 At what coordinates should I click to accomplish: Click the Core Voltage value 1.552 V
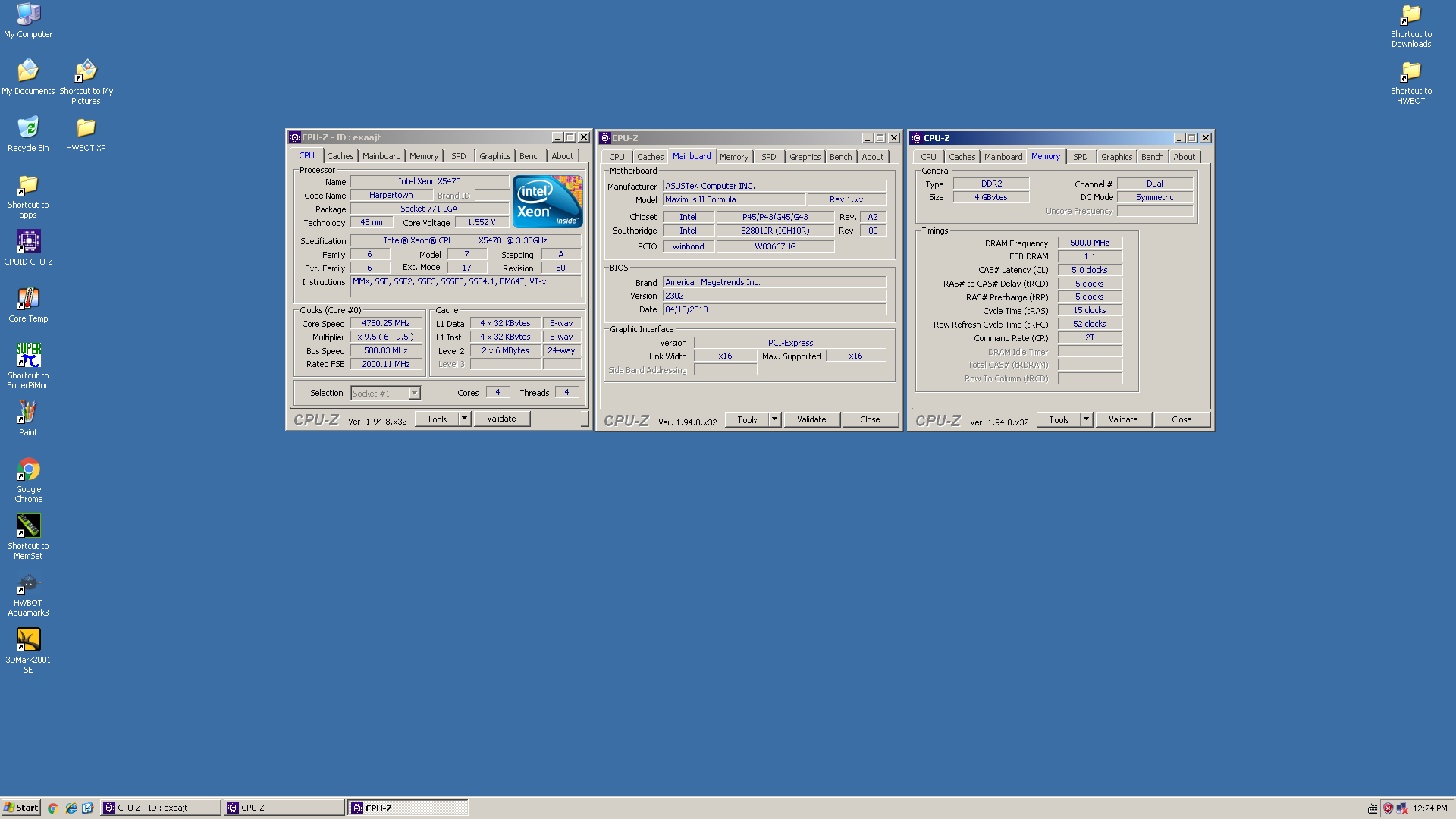coord(481,222)
